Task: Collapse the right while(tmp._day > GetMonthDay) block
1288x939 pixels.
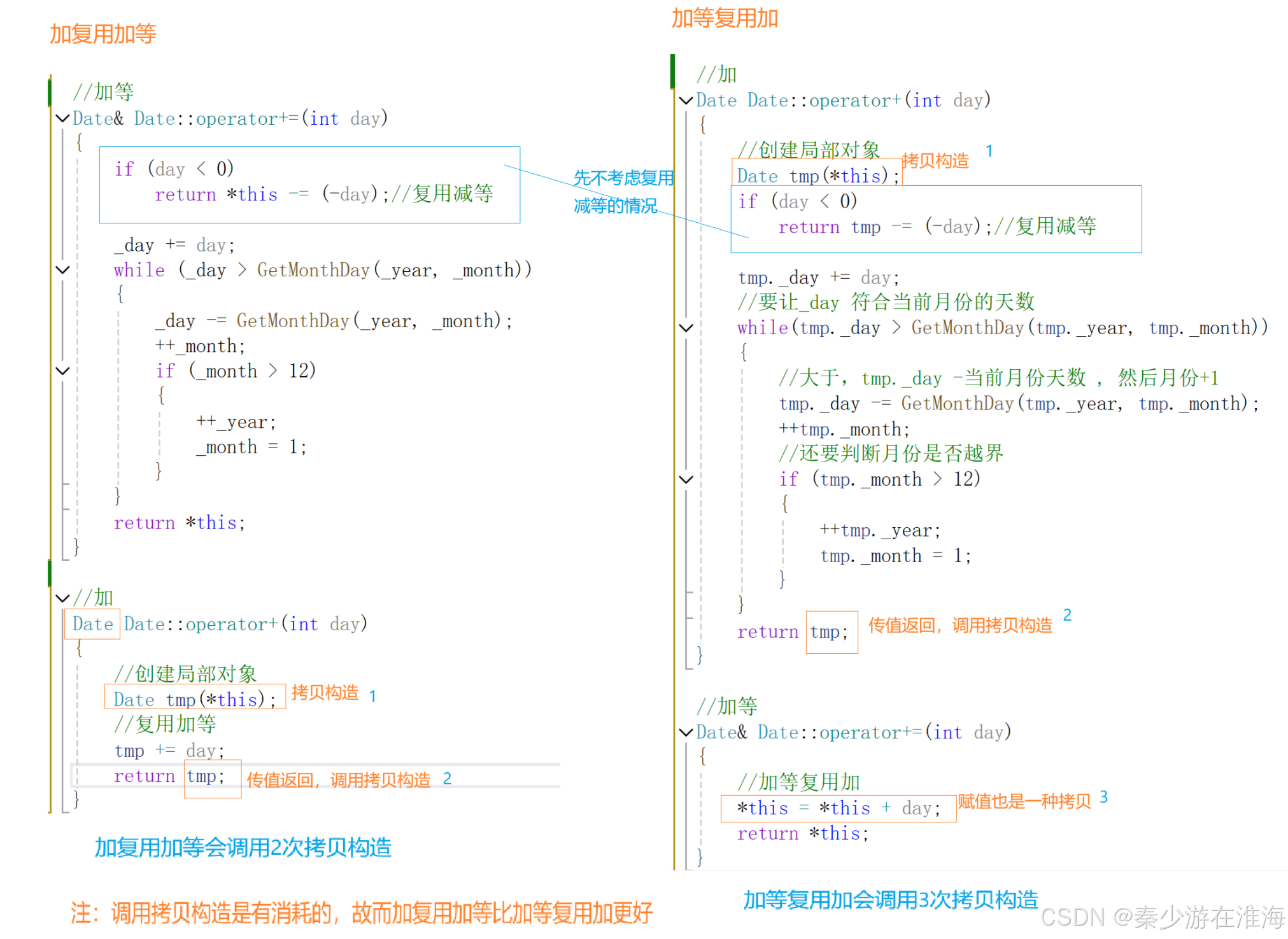Action: pyautogui.click(x=686, y=328)
